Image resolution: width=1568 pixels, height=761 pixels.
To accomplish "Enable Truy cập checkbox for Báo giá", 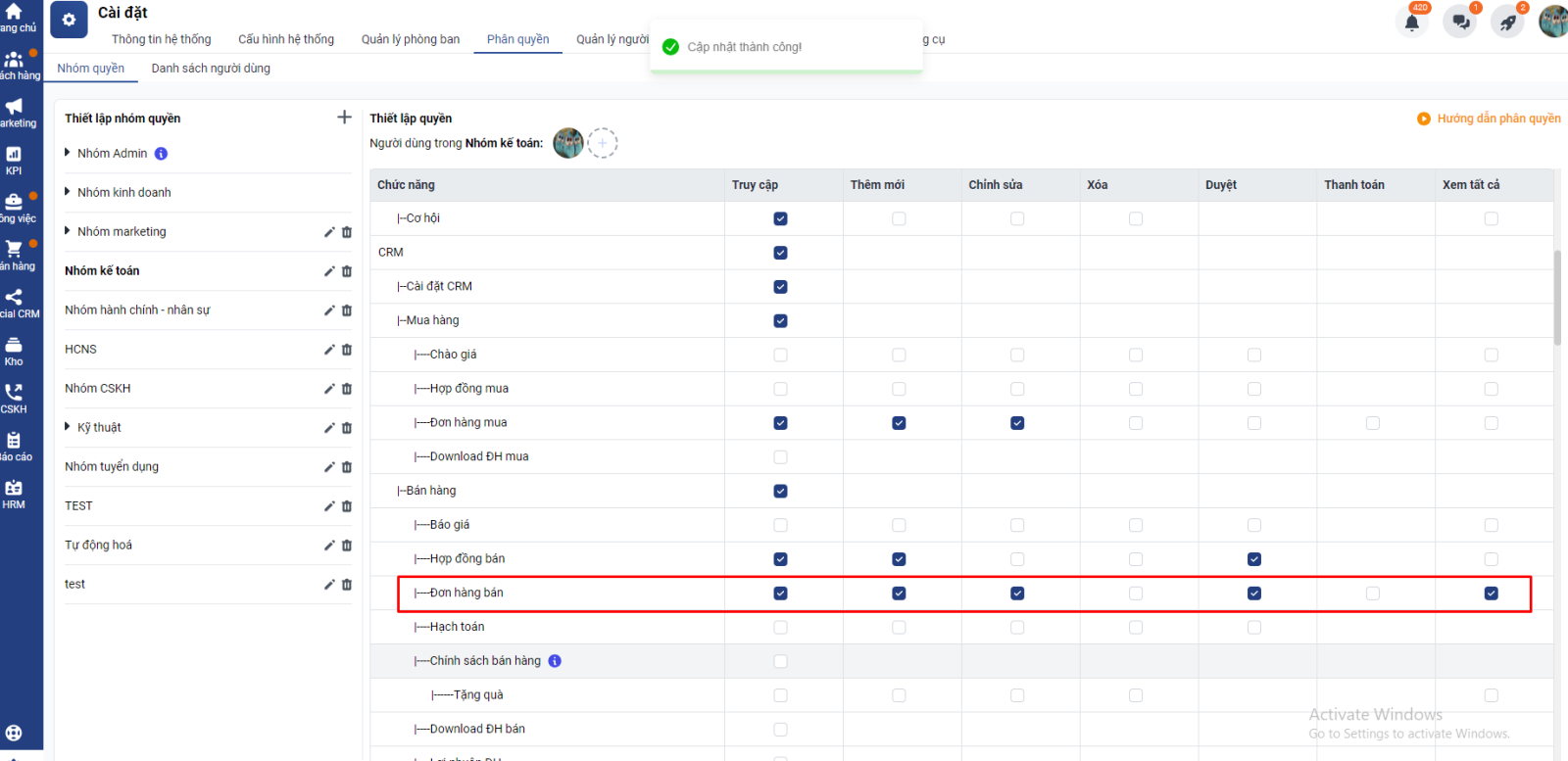I will pos(780,525).
